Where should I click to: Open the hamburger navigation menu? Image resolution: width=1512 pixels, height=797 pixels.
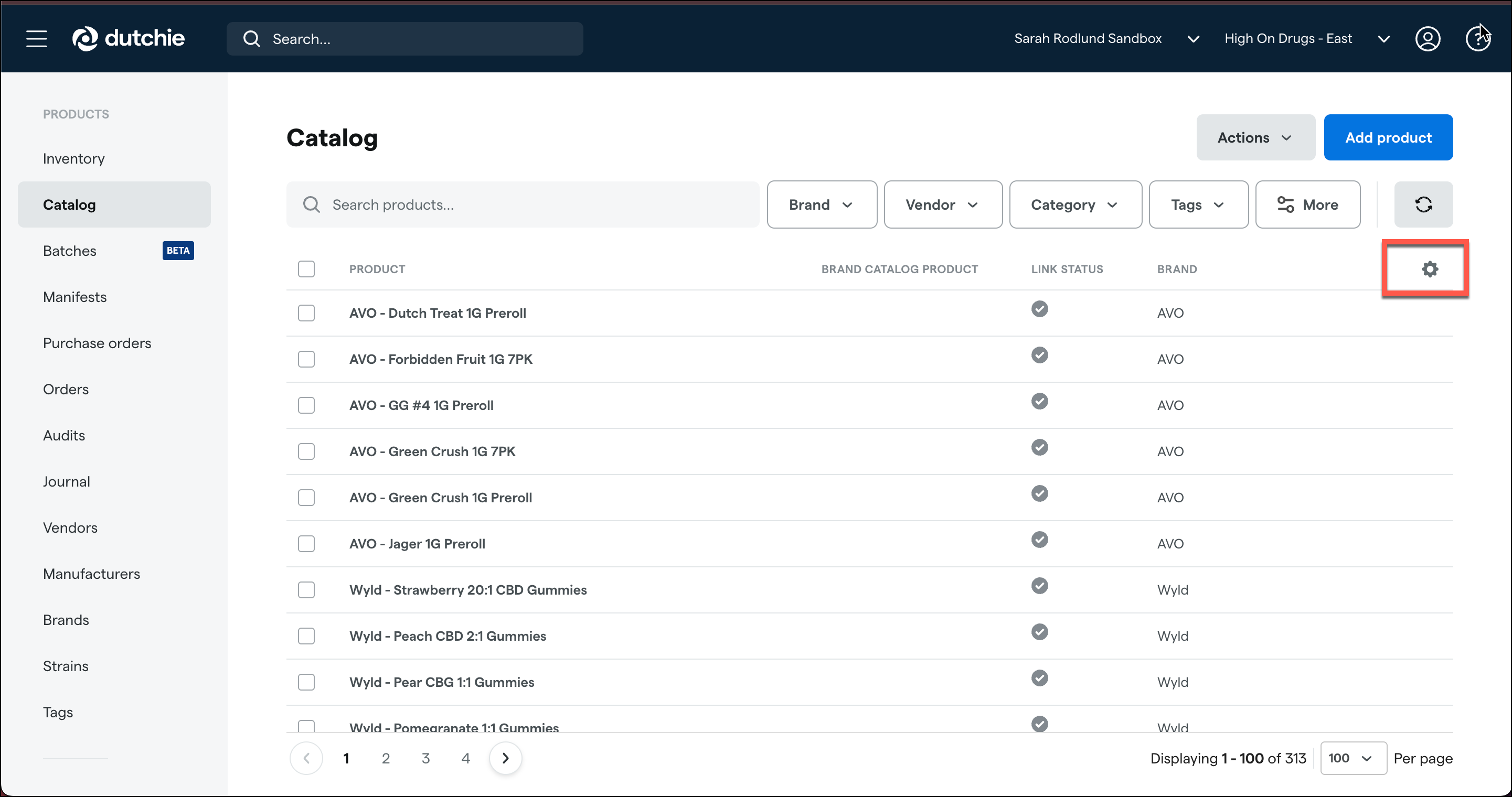pos(36,39)
